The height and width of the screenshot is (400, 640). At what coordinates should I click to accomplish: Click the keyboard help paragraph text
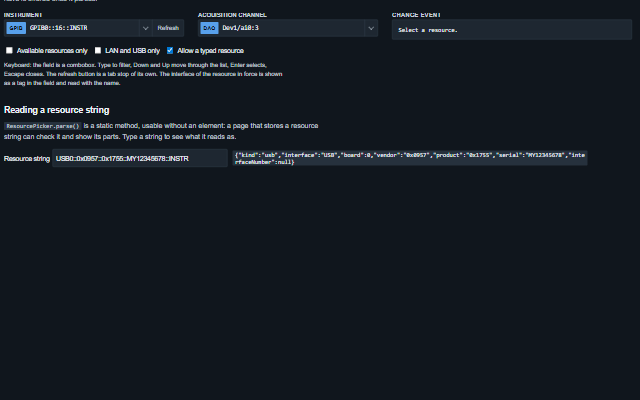[143, 74]
